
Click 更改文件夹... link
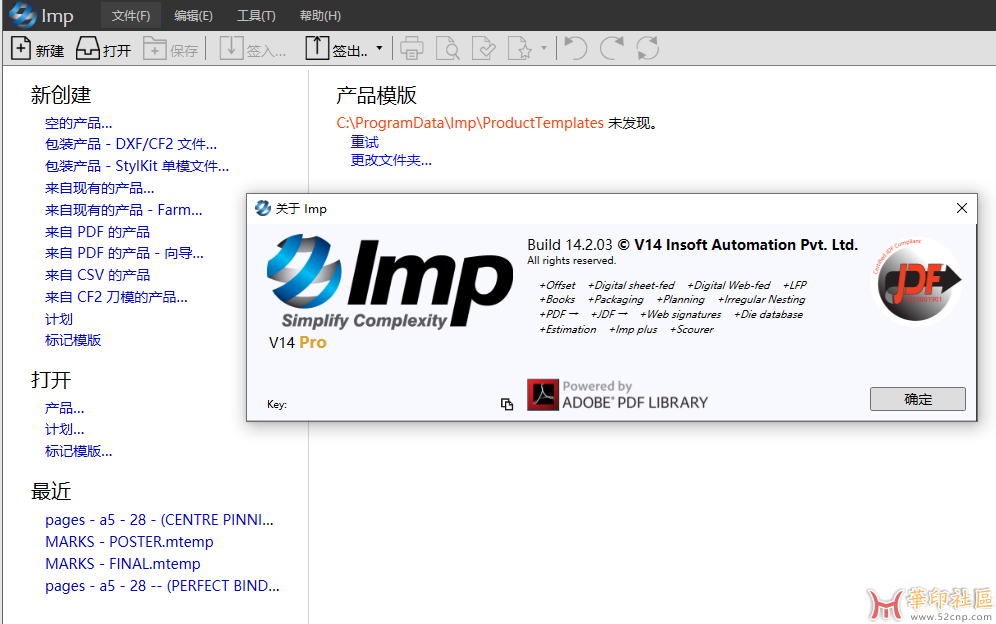pos(391,160)
